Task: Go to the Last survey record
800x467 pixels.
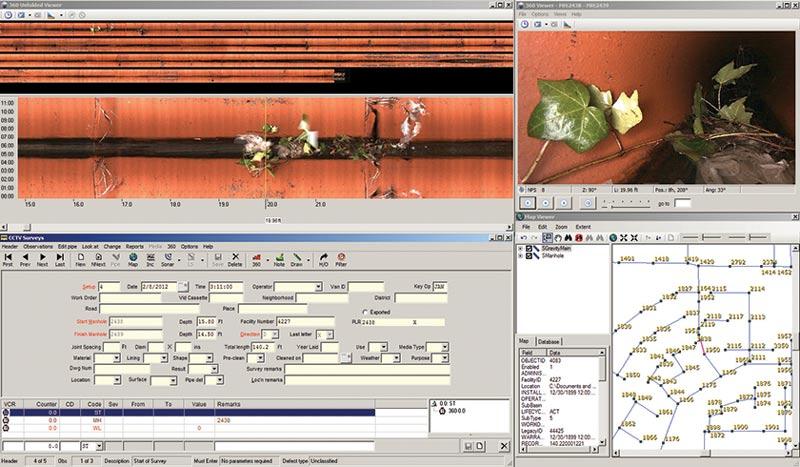Action: 59,259
